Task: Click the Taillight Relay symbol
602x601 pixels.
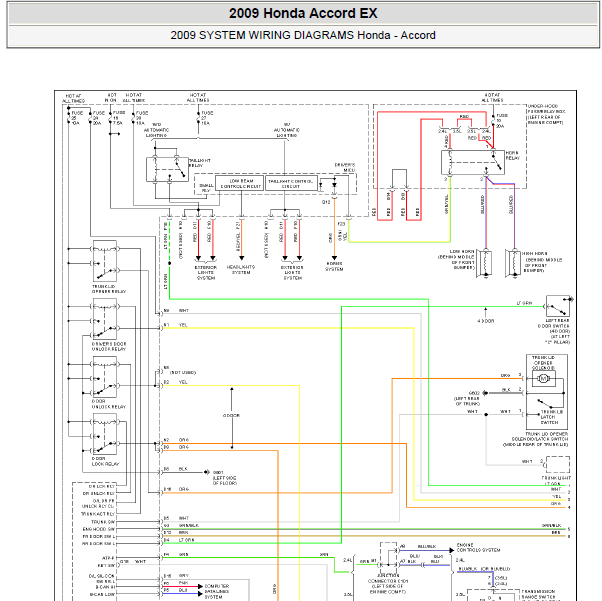Action: 167,169
